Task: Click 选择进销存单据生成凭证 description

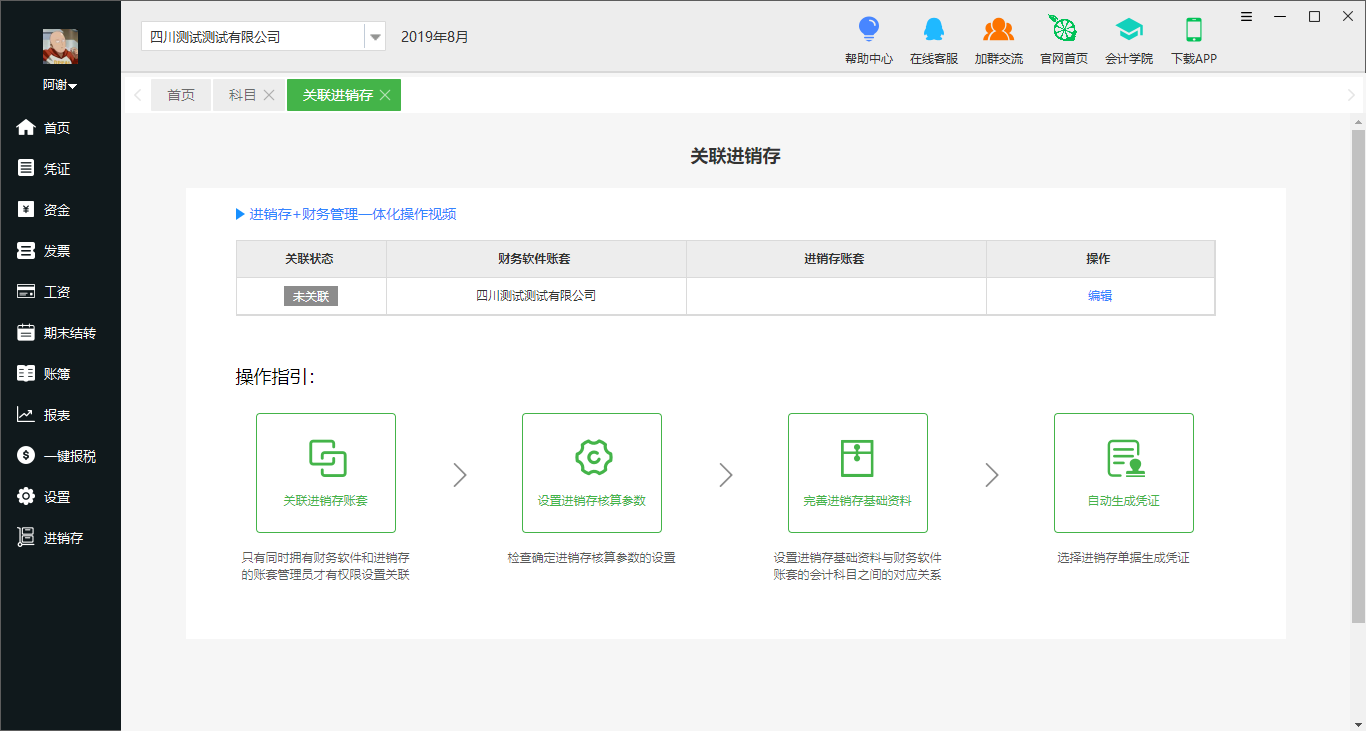Action: point(1124,558)
